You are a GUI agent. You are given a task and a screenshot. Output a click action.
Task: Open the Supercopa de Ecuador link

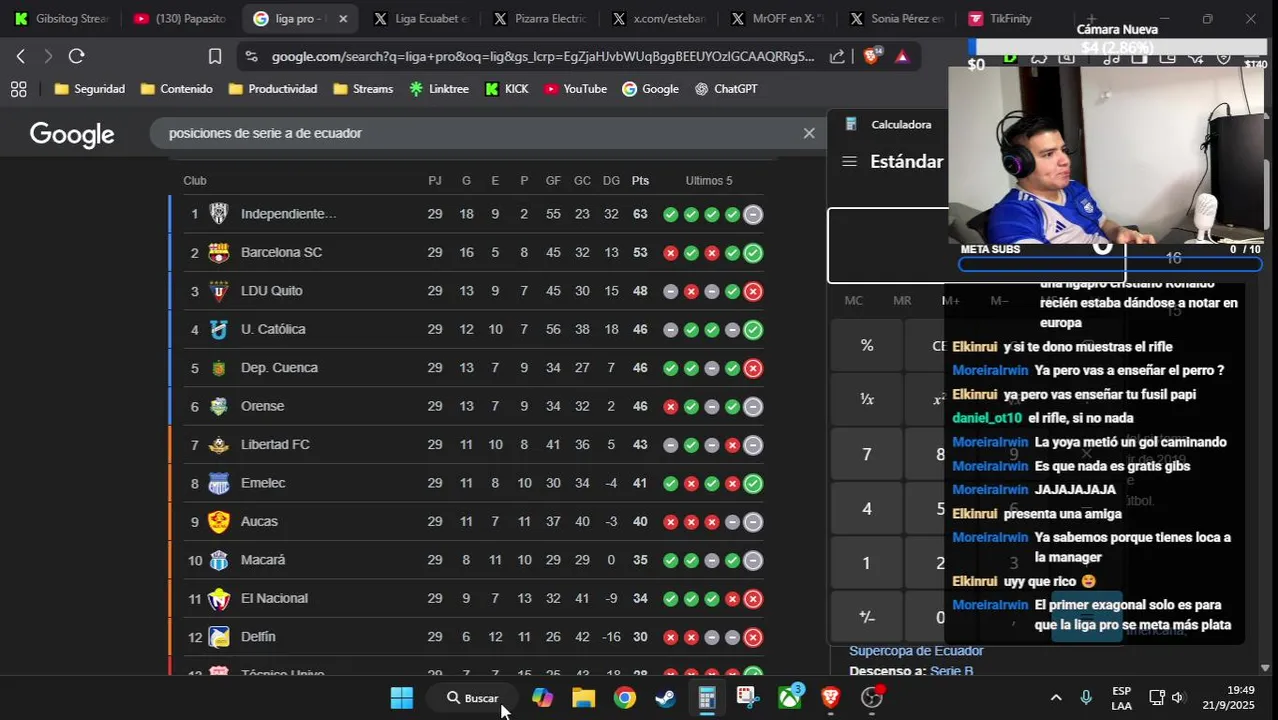(916, 651)
